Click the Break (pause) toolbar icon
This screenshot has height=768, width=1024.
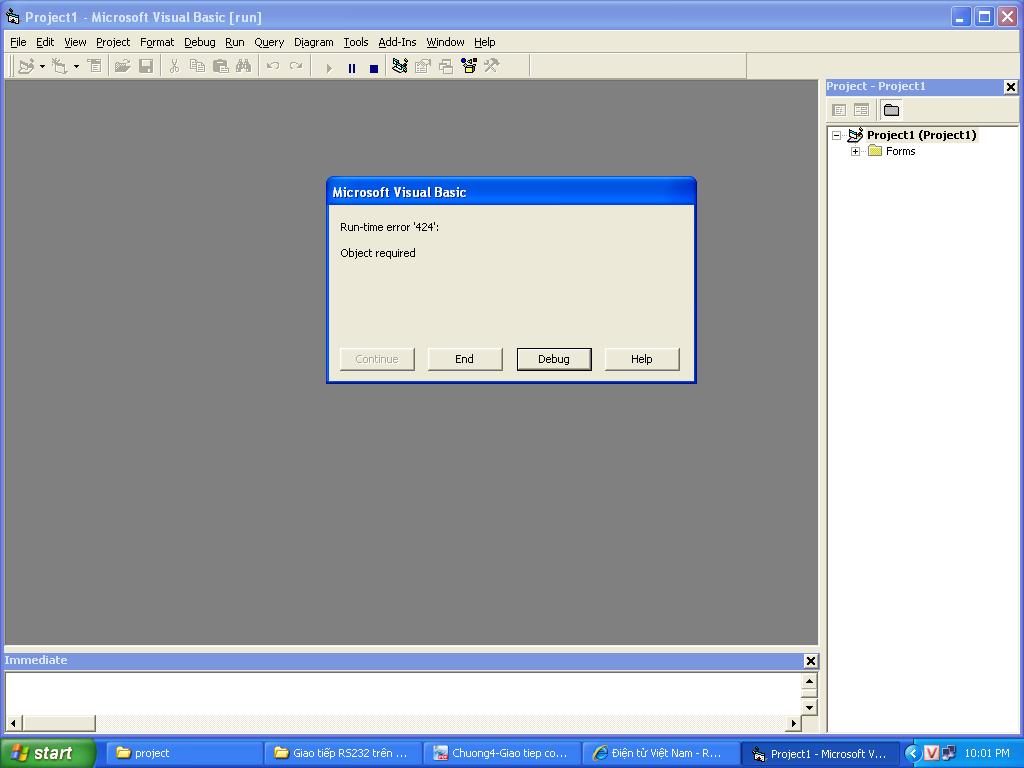click(x=352, y=68)
